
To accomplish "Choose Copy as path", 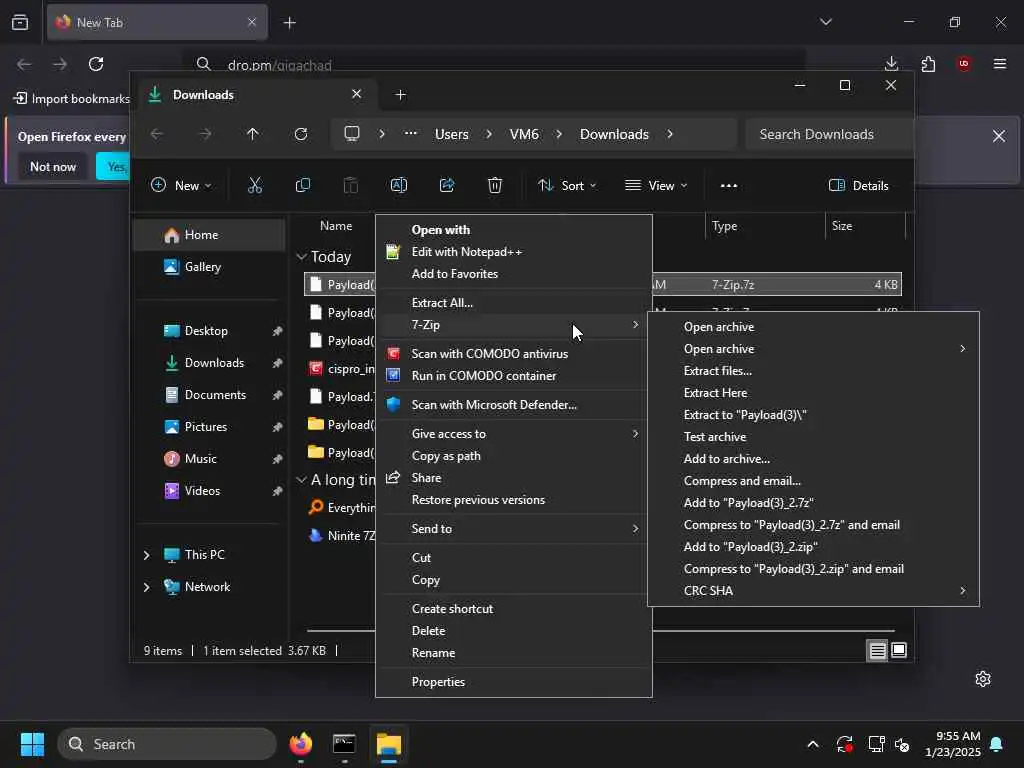I will pyautogui.click(x=514, y=456).
